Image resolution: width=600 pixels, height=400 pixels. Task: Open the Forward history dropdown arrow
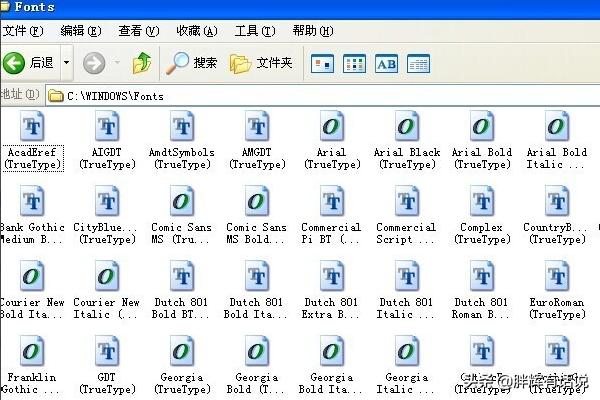pyautogui.click(x=117, y=62)
